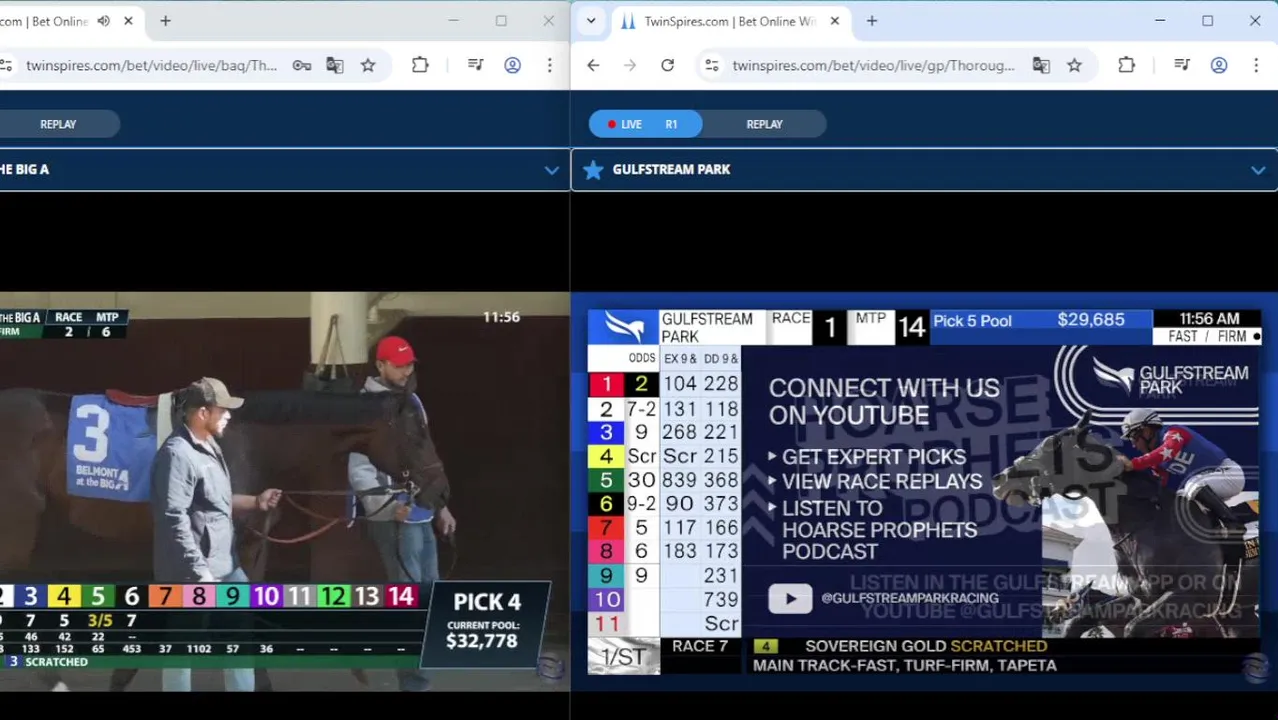Open media control icon in right window toolbar
The width and height of the screenshot is (1278, 720).
[1182, 65]
